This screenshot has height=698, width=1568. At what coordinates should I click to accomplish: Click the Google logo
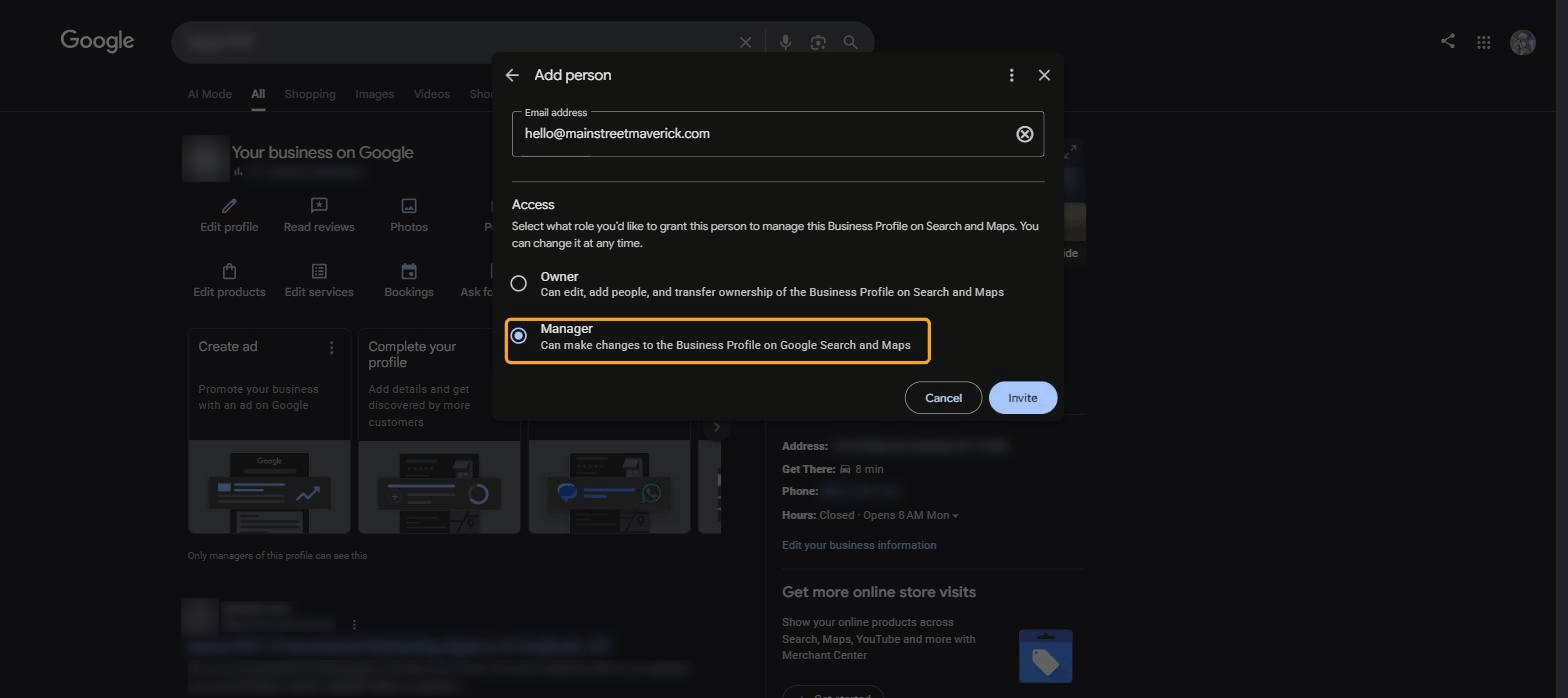tap(97, 41)
